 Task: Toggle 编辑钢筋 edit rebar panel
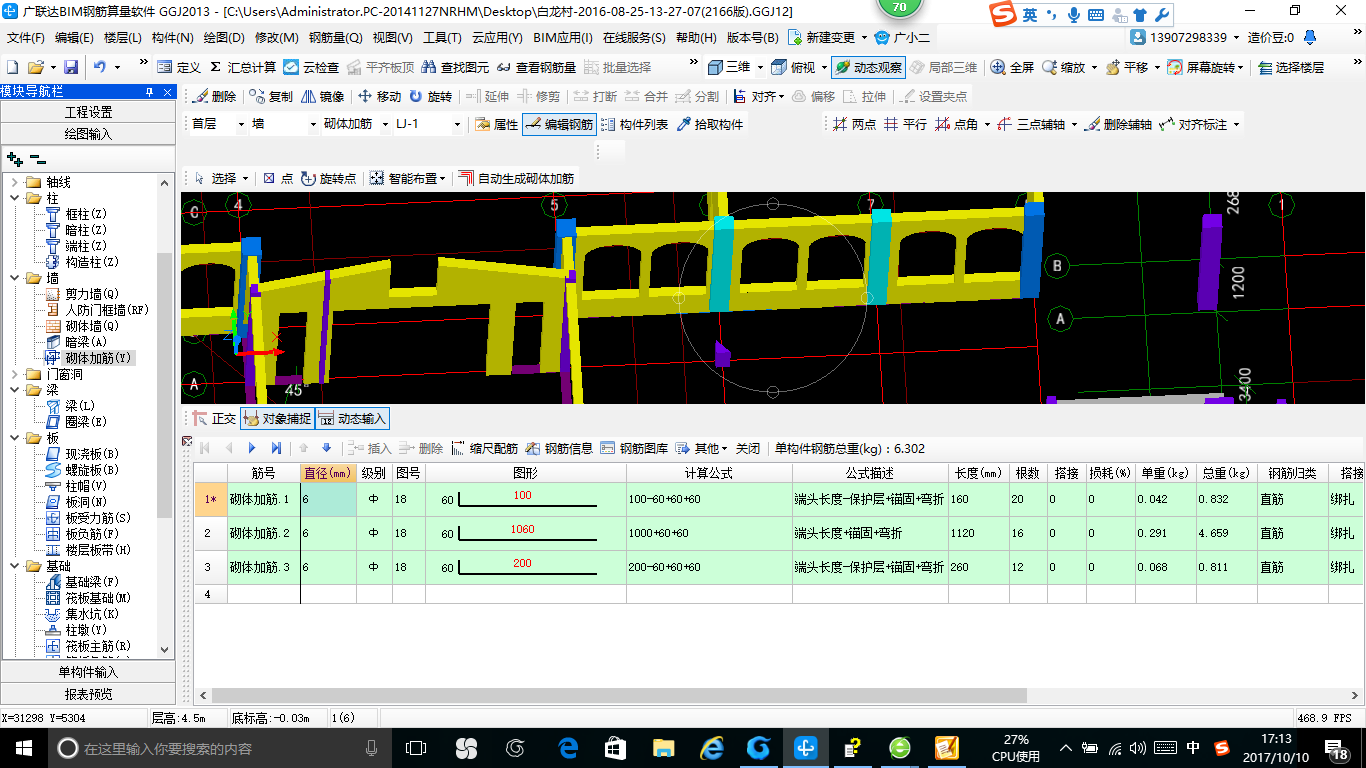click(559, 124)
